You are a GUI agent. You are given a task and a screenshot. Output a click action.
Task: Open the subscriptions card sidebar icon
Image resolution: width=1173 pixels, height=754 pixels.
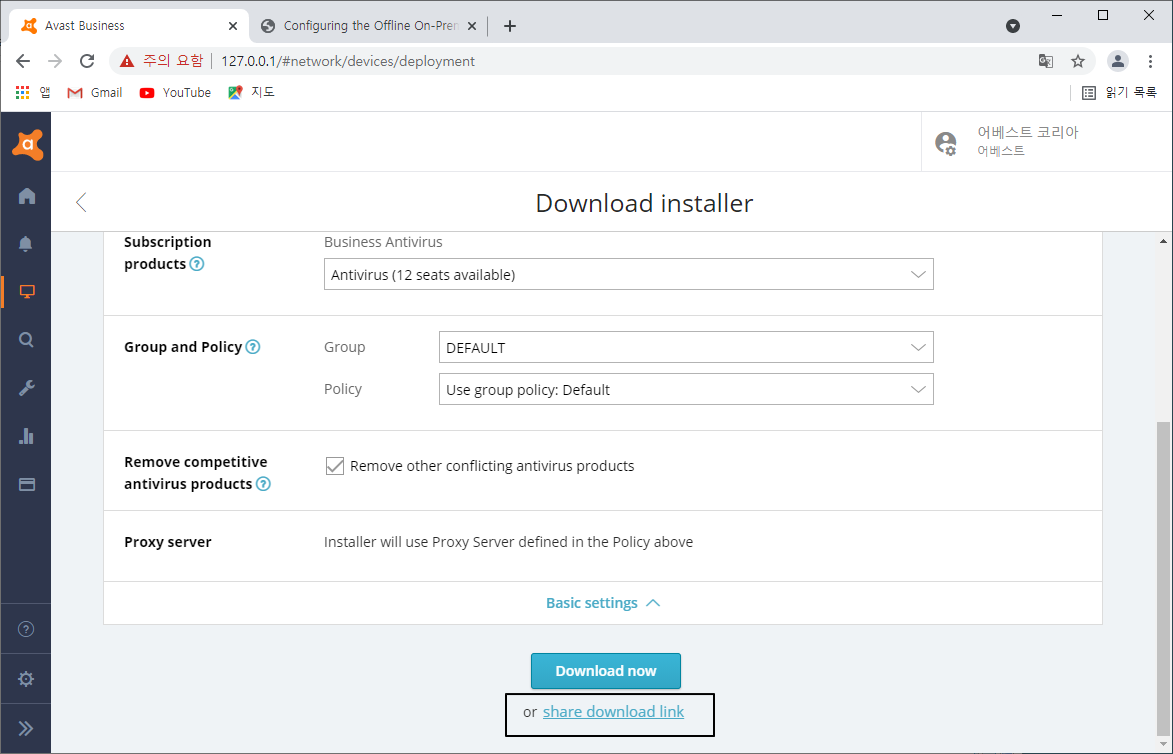click(x=27, y=485)
